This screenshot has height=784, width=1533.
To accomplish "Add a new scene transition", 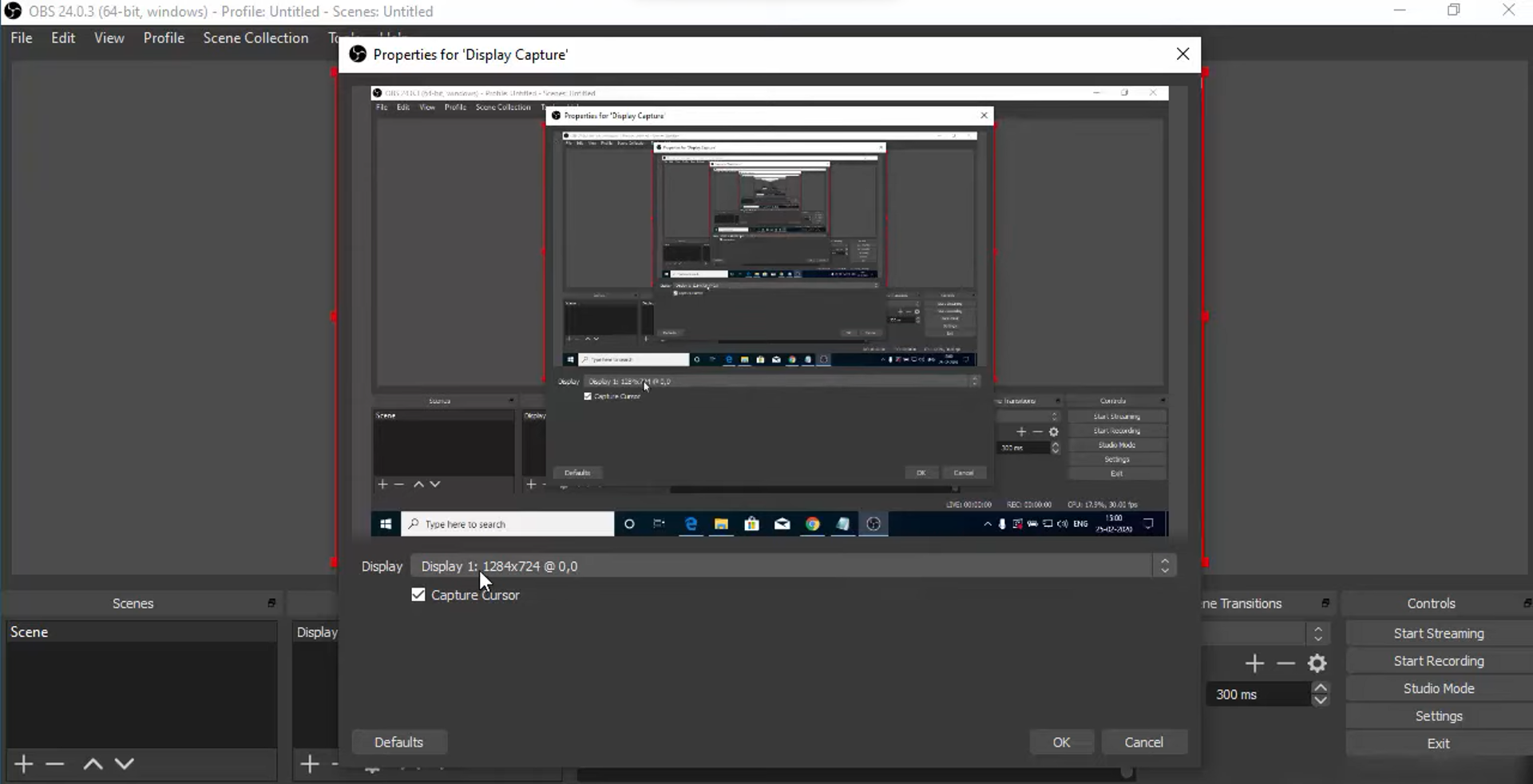I will point(1254,663).
